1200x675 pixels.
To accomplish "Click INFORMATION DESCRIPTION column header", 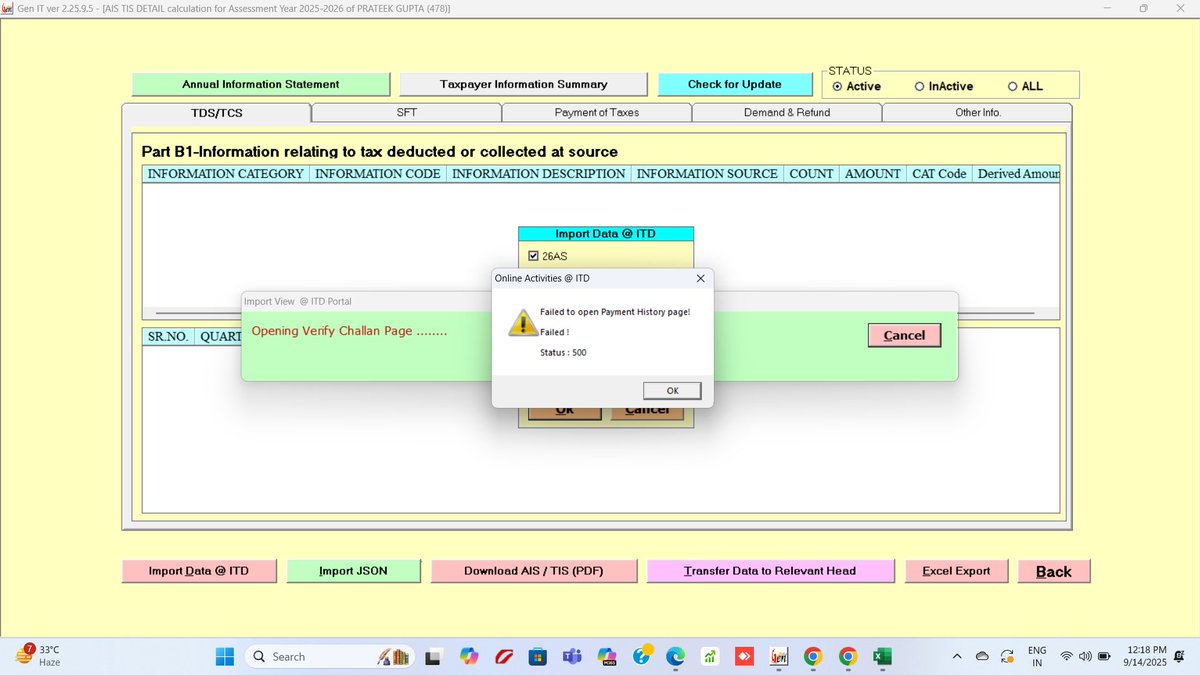I will pyautogui.click(x=538, y=174).
